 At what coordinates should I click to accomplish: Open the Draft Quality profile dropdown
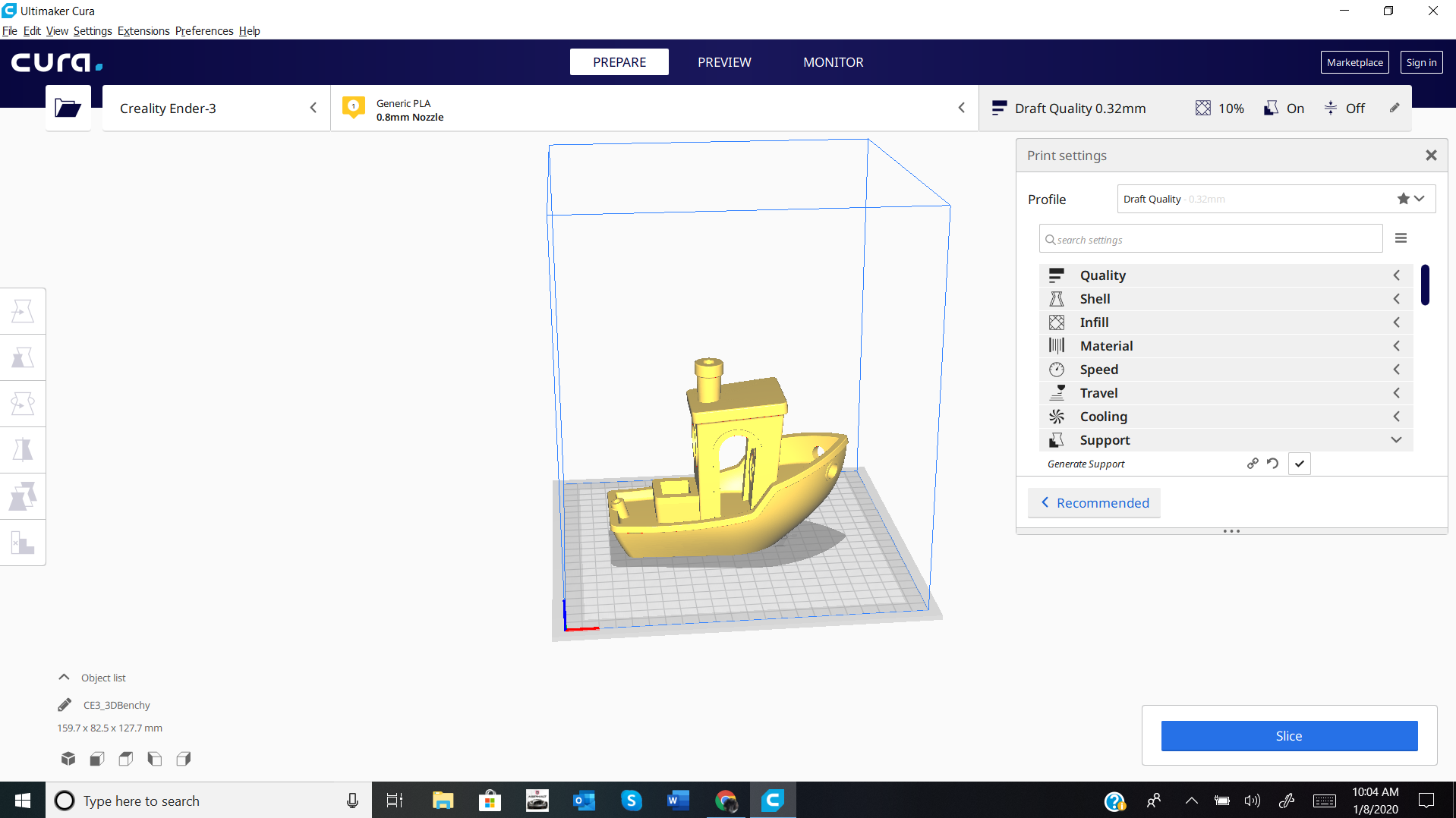point(1276,199)
